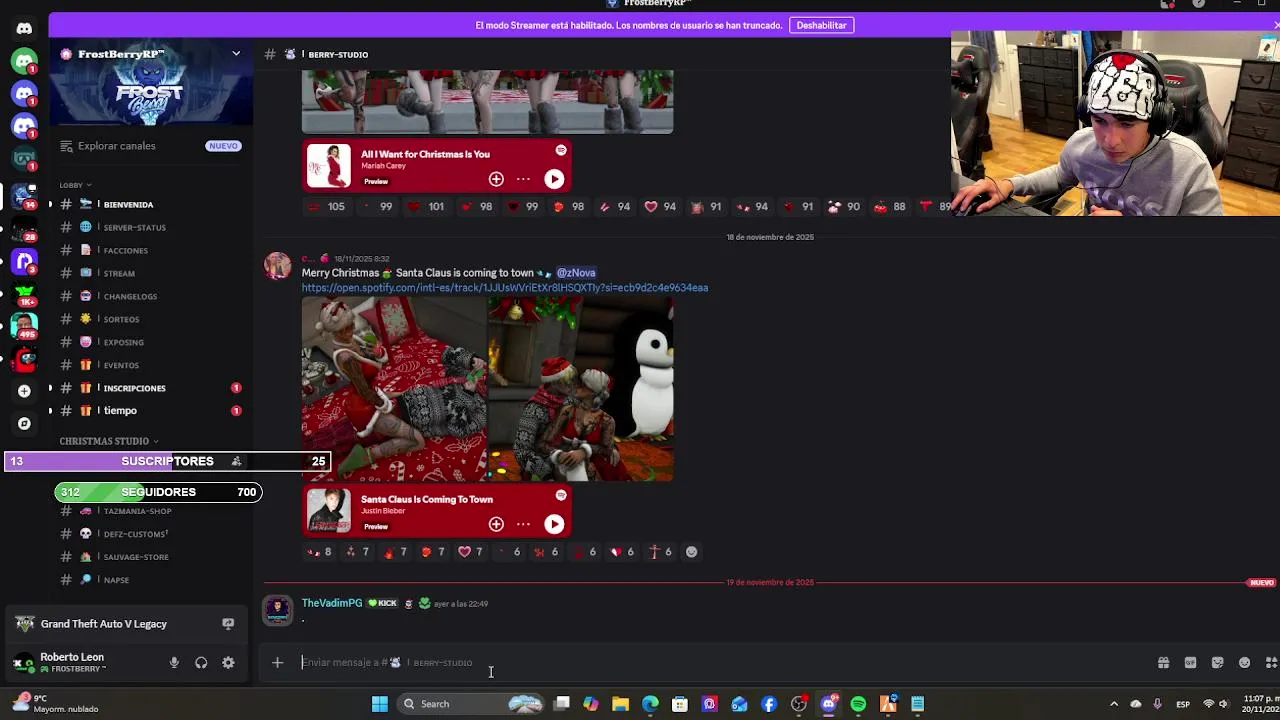Open the GIF picker

[x=1190, y=662]
